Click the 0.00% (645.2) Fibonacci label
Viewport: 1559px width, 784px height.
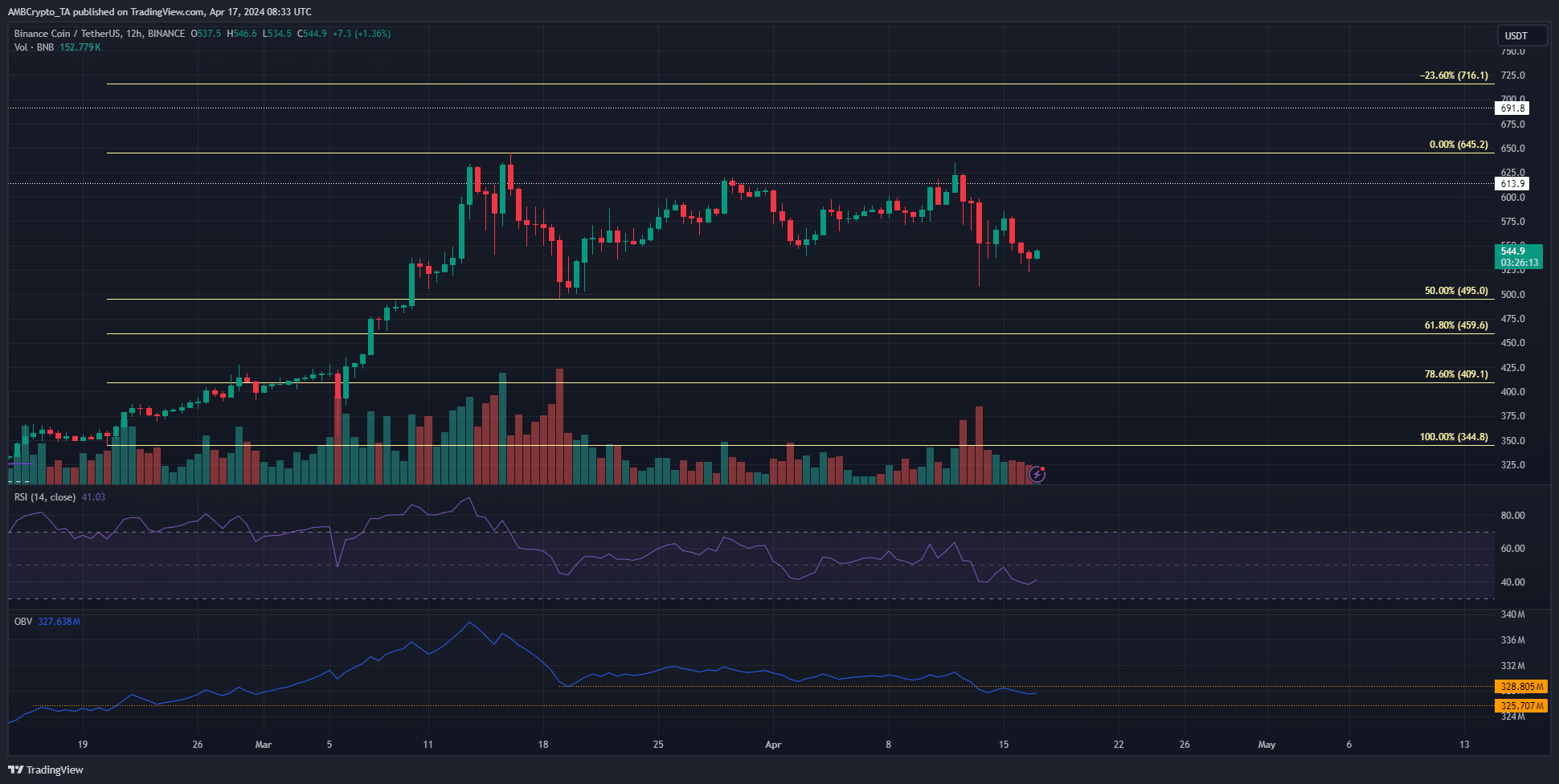point(1459,145)
